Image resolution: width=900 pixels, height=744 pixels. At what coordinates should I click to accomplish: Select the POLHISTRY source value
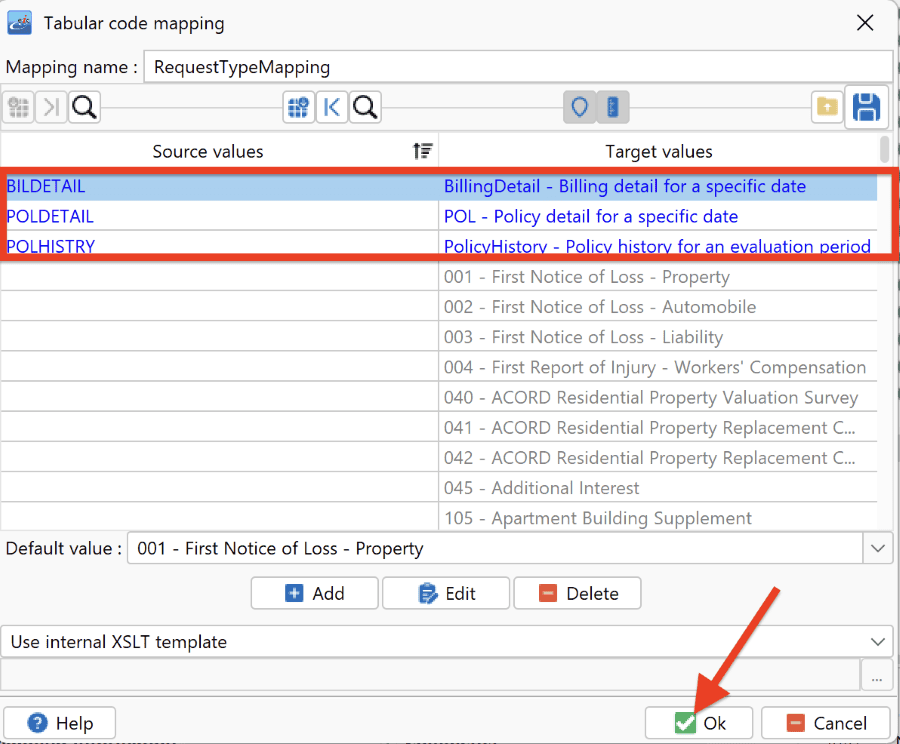[51, 246]
